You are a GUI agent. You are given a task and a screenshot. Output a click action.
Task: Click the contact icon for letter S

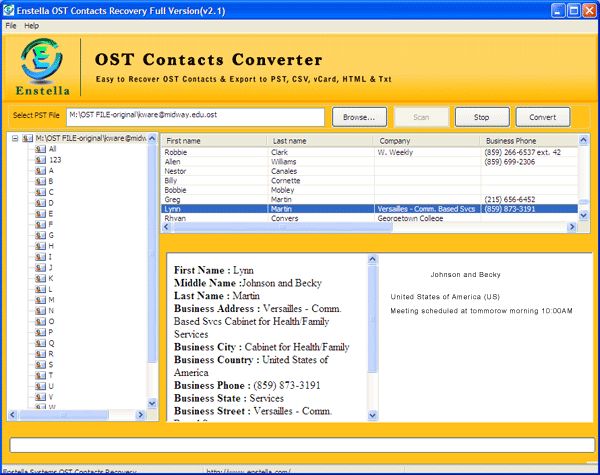40,364
